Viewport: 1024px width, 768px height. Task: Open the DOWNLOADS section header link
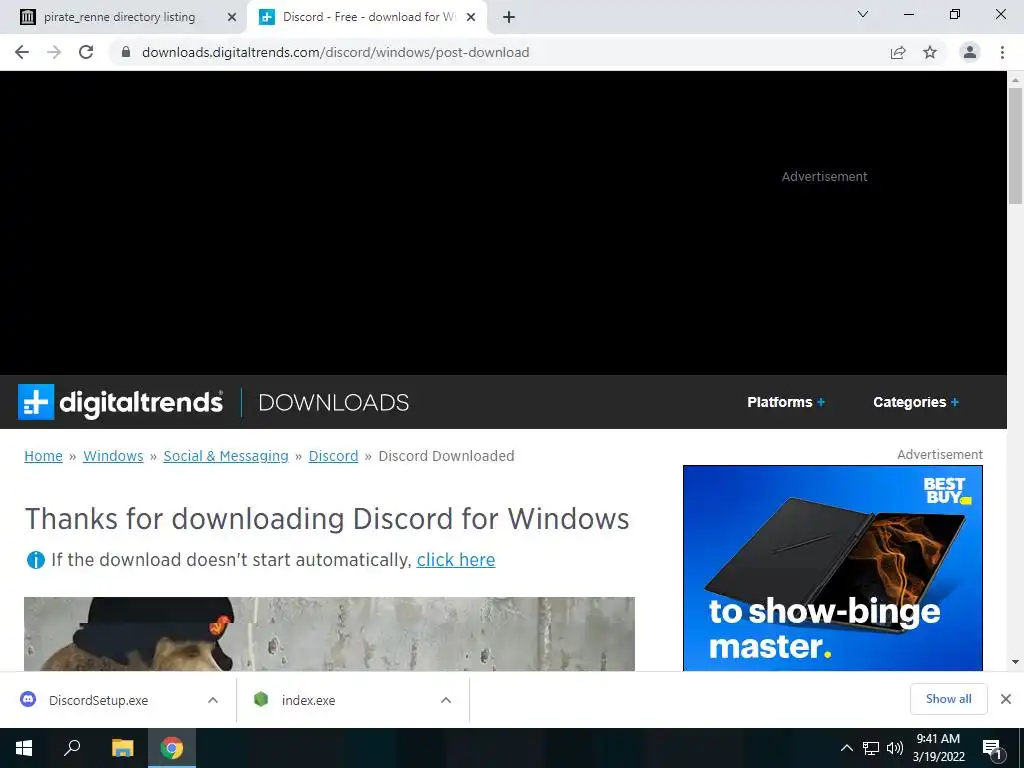(334, 402)
